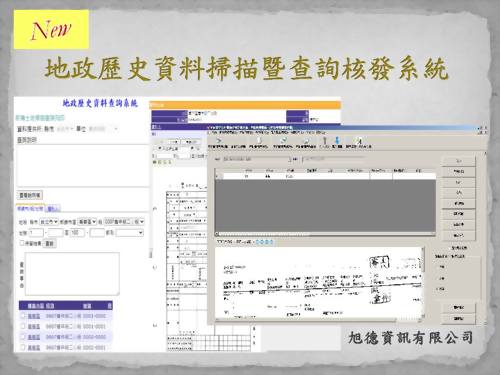
Task: Open the combo box above the front window grid
Action: click(257, 159)
